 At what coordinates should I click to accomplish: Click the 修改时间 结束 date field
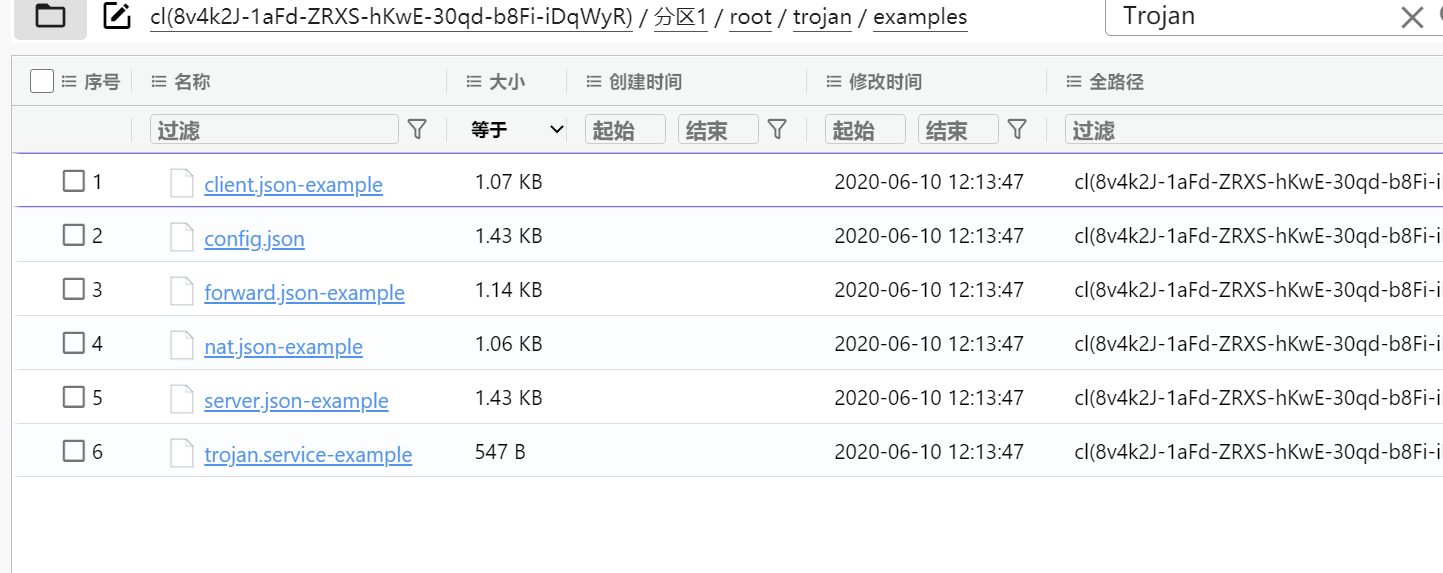pyautogui.click(x=958, y=130)
